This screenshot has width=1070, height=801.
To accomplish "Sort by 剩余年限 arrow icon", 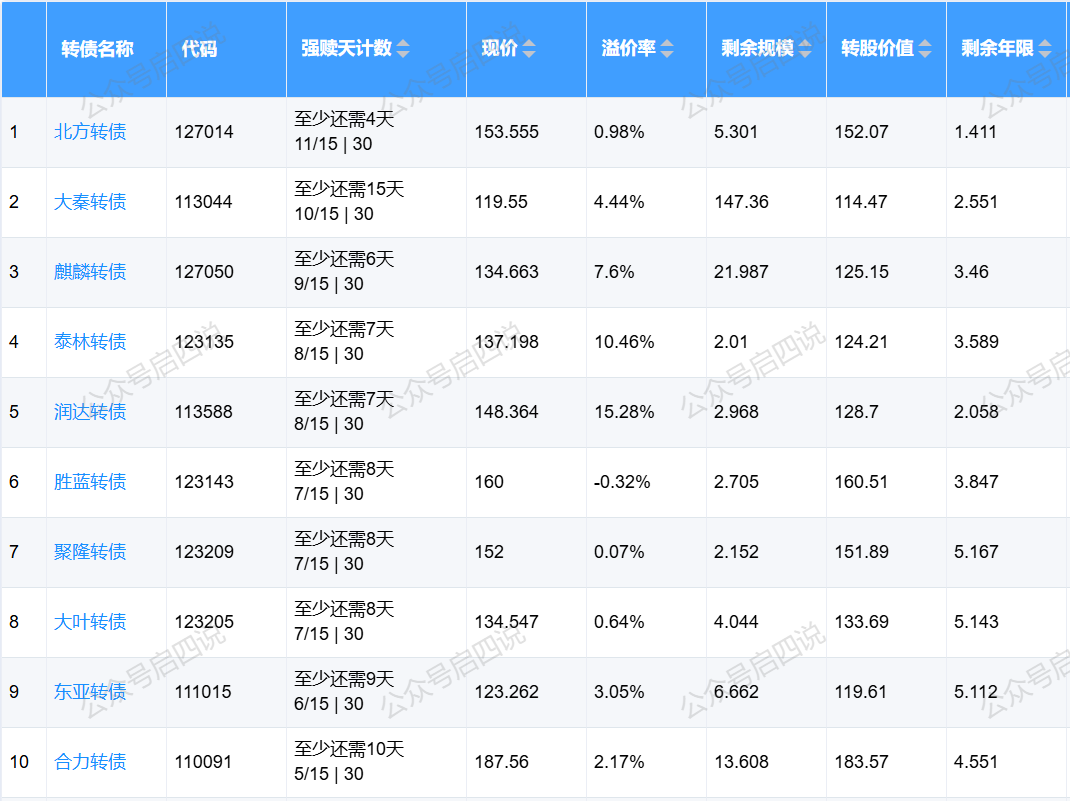I will [x=1045, y=49].
